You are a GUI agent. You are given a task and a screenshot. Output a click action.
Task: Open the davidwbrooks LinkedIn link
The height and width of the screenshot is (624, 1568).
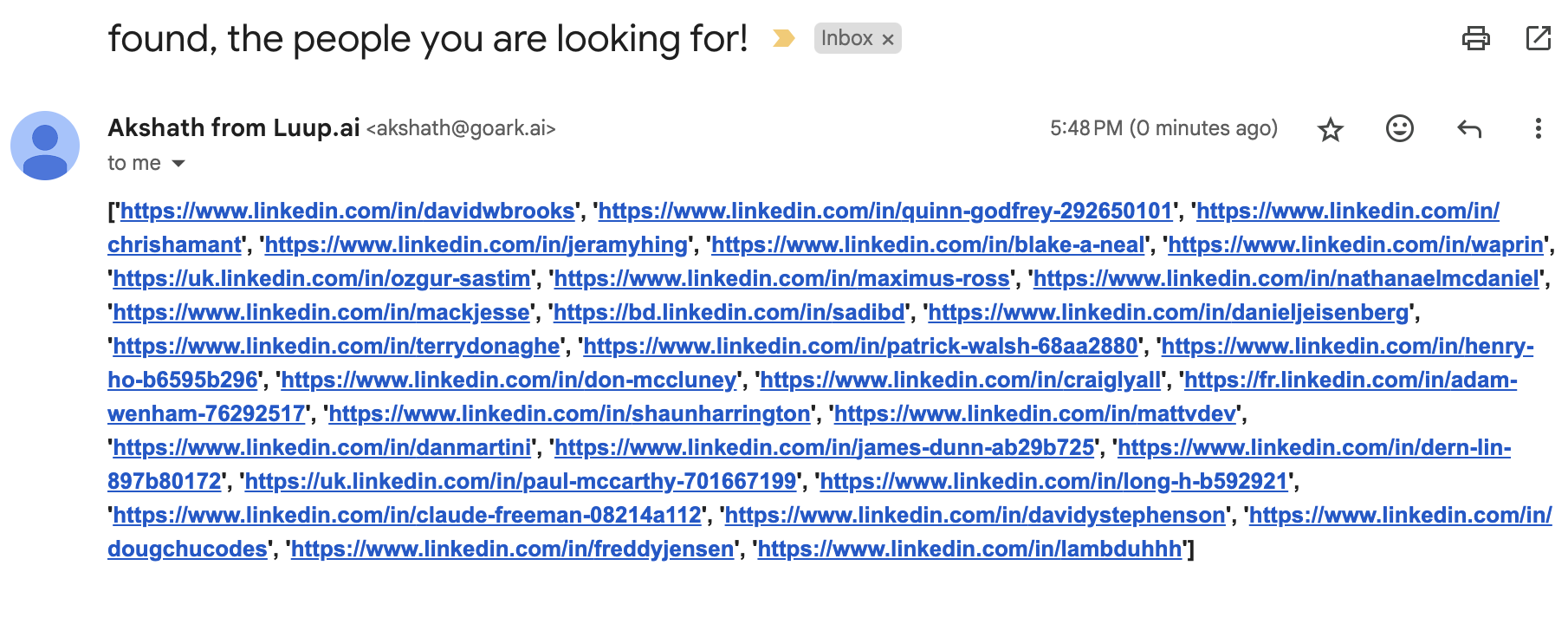pos(347,211)
